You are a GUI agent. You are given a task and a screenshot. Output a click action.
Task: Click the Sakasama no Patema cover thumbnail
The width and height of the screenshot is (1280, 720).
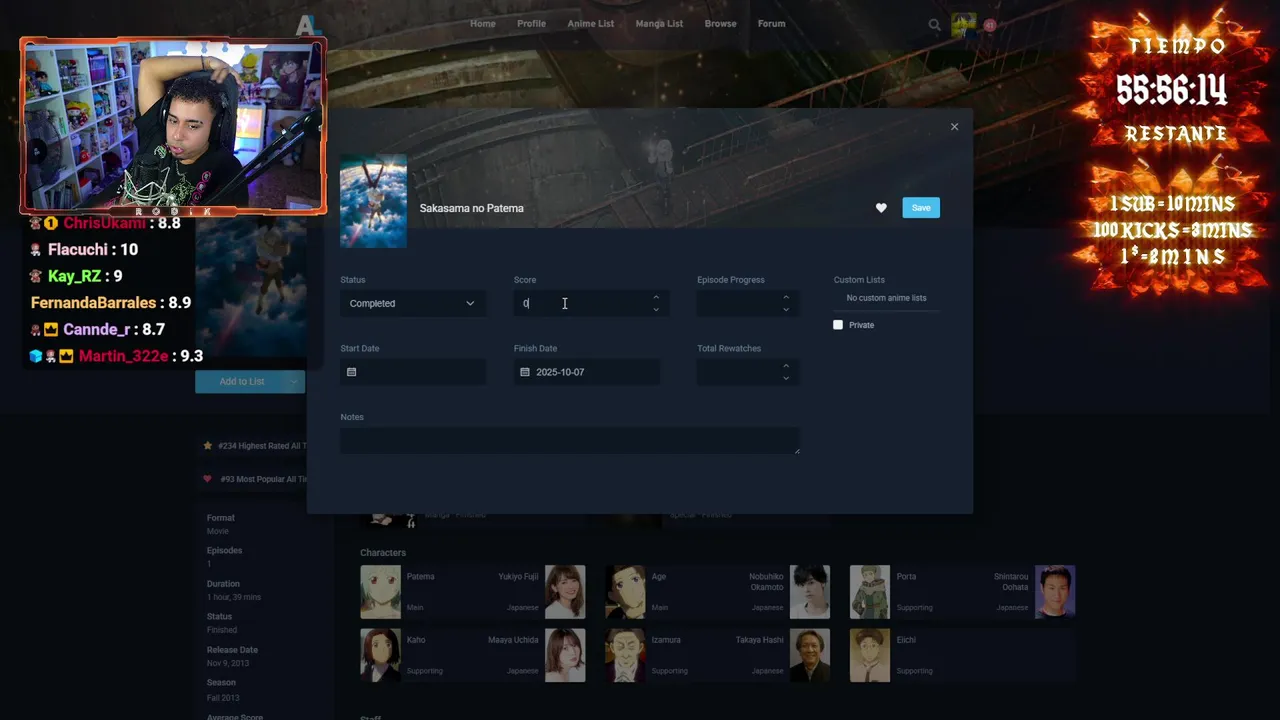(373, 201)
